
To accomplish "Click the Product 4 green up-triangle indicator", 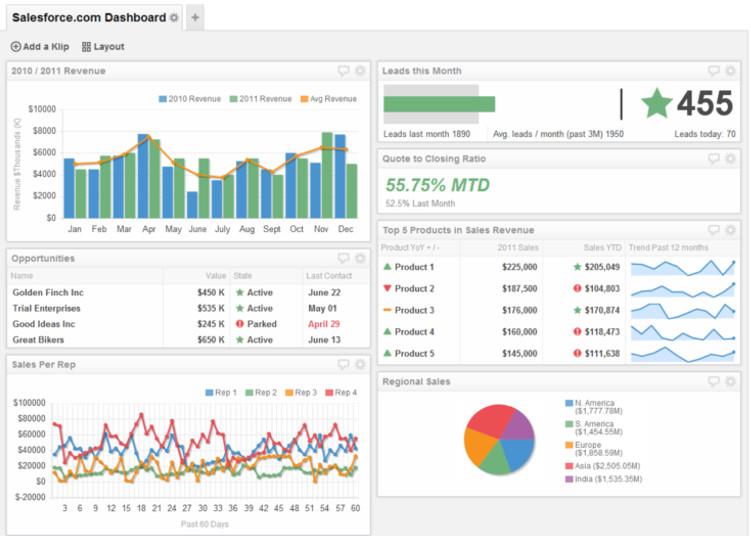I will click(x=387, y=331).
